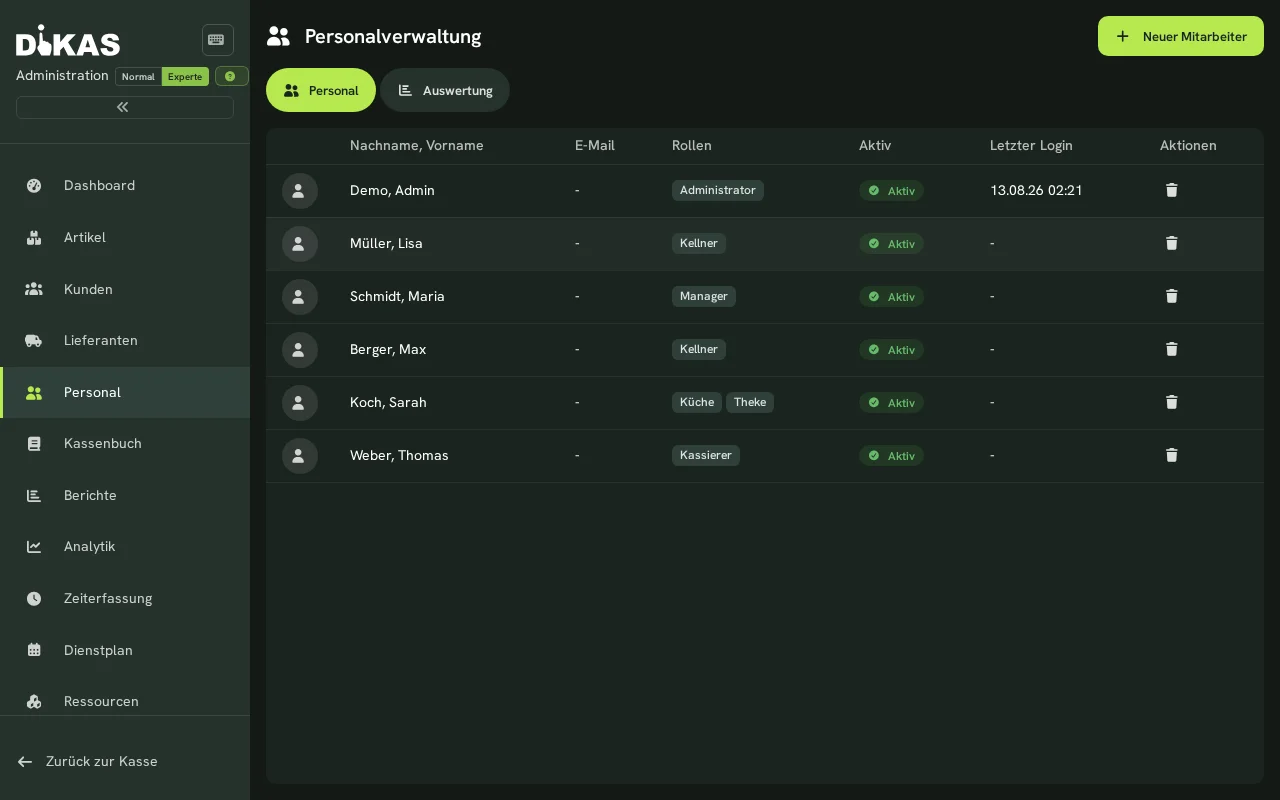Switch to Normal mode
The image size is (1280, 800).
point(138,77)
